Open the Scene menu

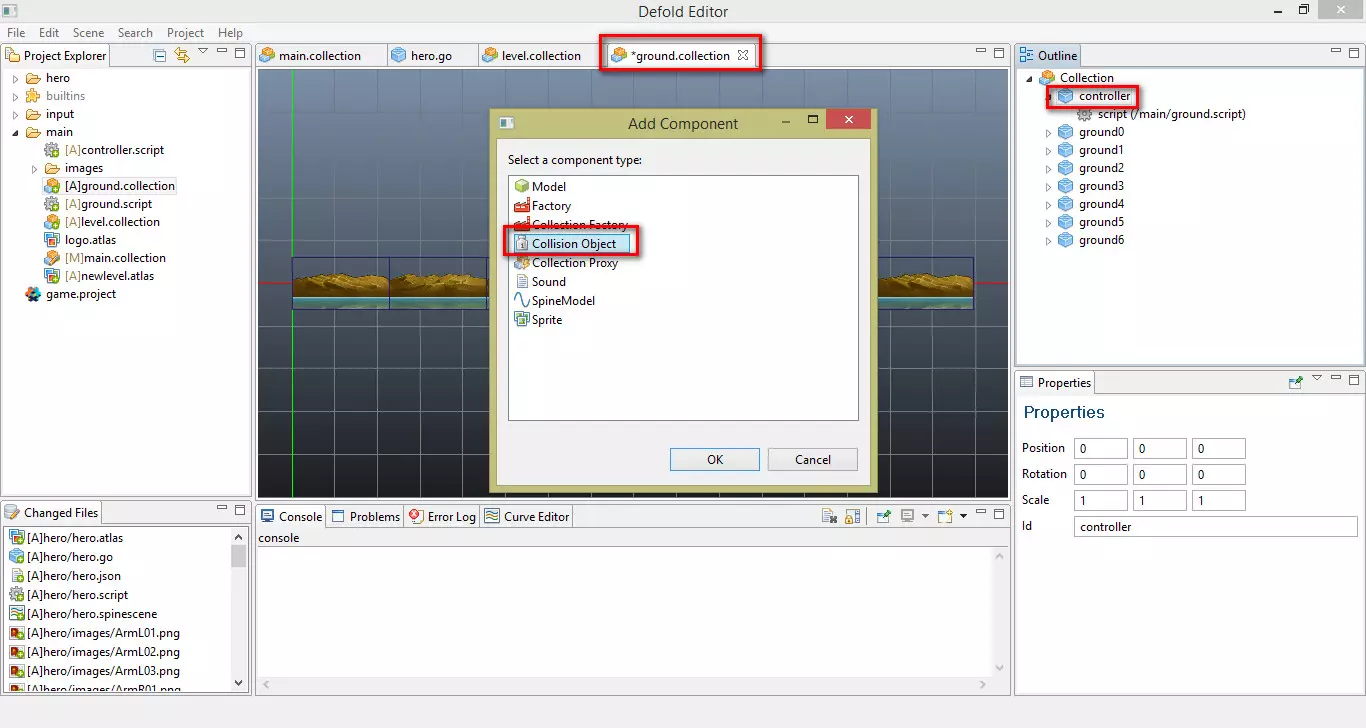[x=88, y=33]
